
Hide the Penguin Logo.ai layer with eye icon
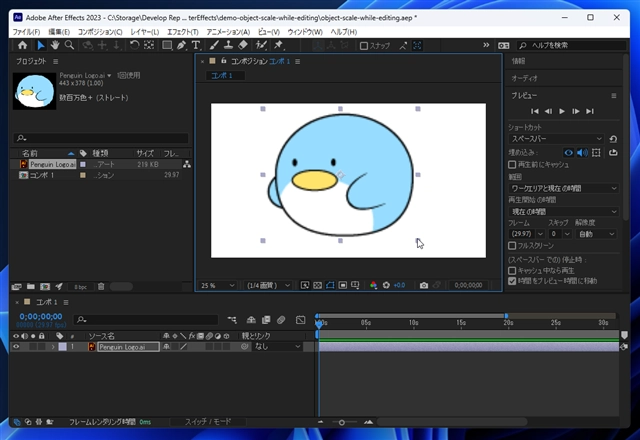pyautogui.click(x=15, y=346)
